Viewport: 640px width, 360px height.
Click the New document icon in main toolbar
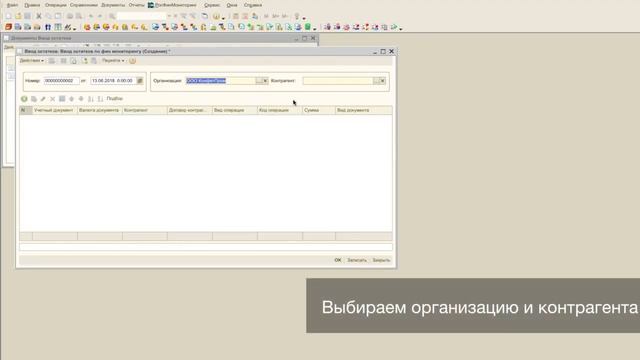pos(9,16)
